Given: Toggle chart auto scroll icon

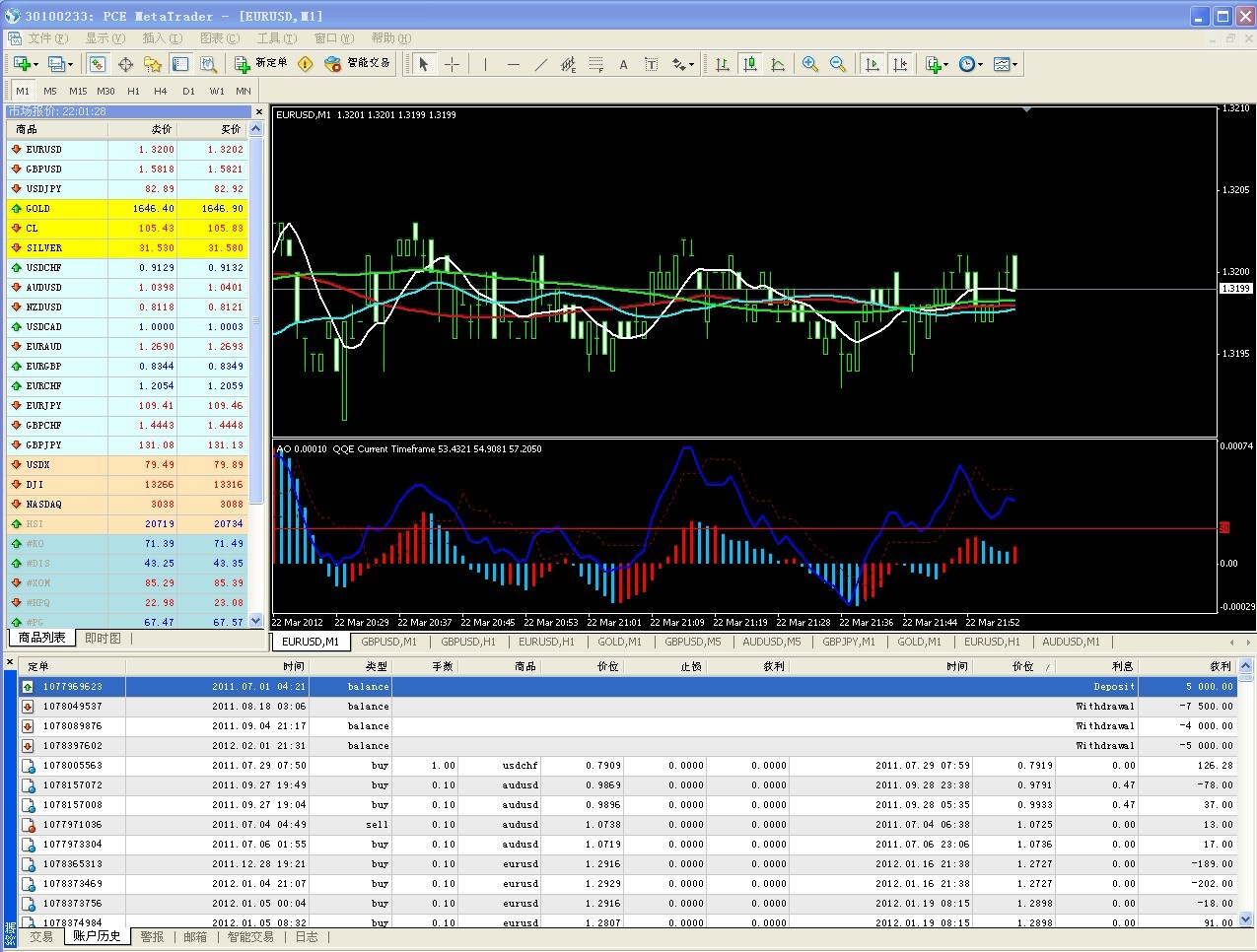Looking at the screenshot, I should [872, 64].
